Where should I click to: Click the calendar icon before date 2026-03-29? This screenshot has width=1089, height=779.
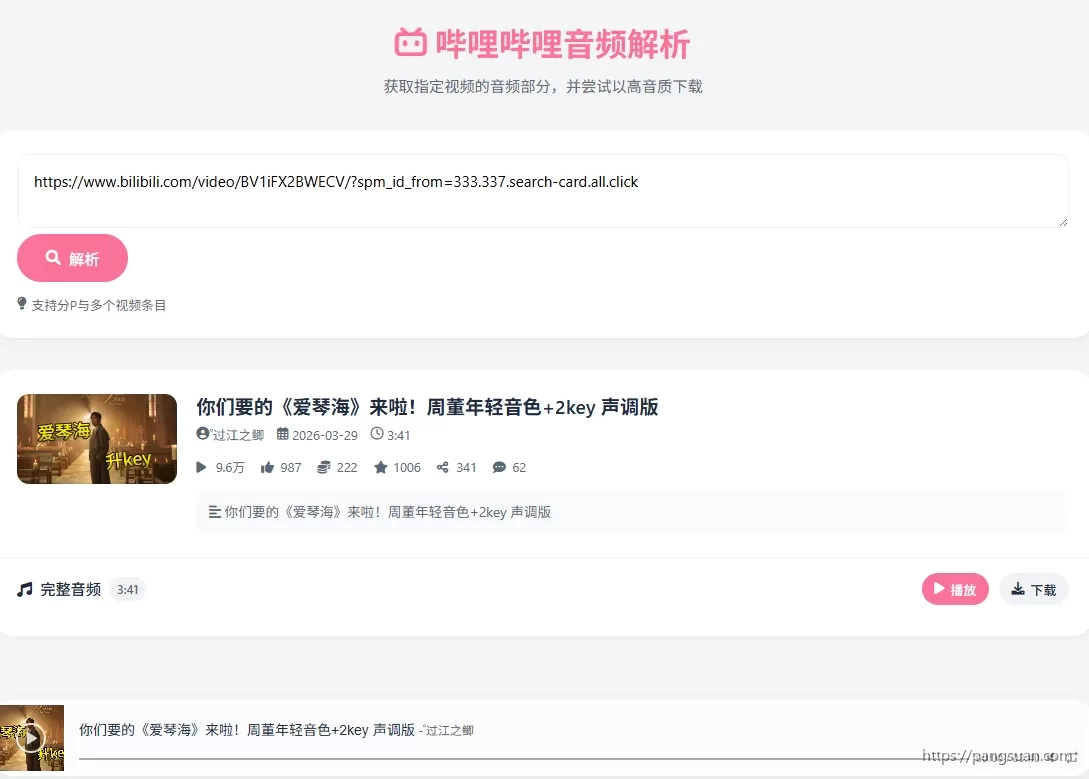[x=284, y=435]
